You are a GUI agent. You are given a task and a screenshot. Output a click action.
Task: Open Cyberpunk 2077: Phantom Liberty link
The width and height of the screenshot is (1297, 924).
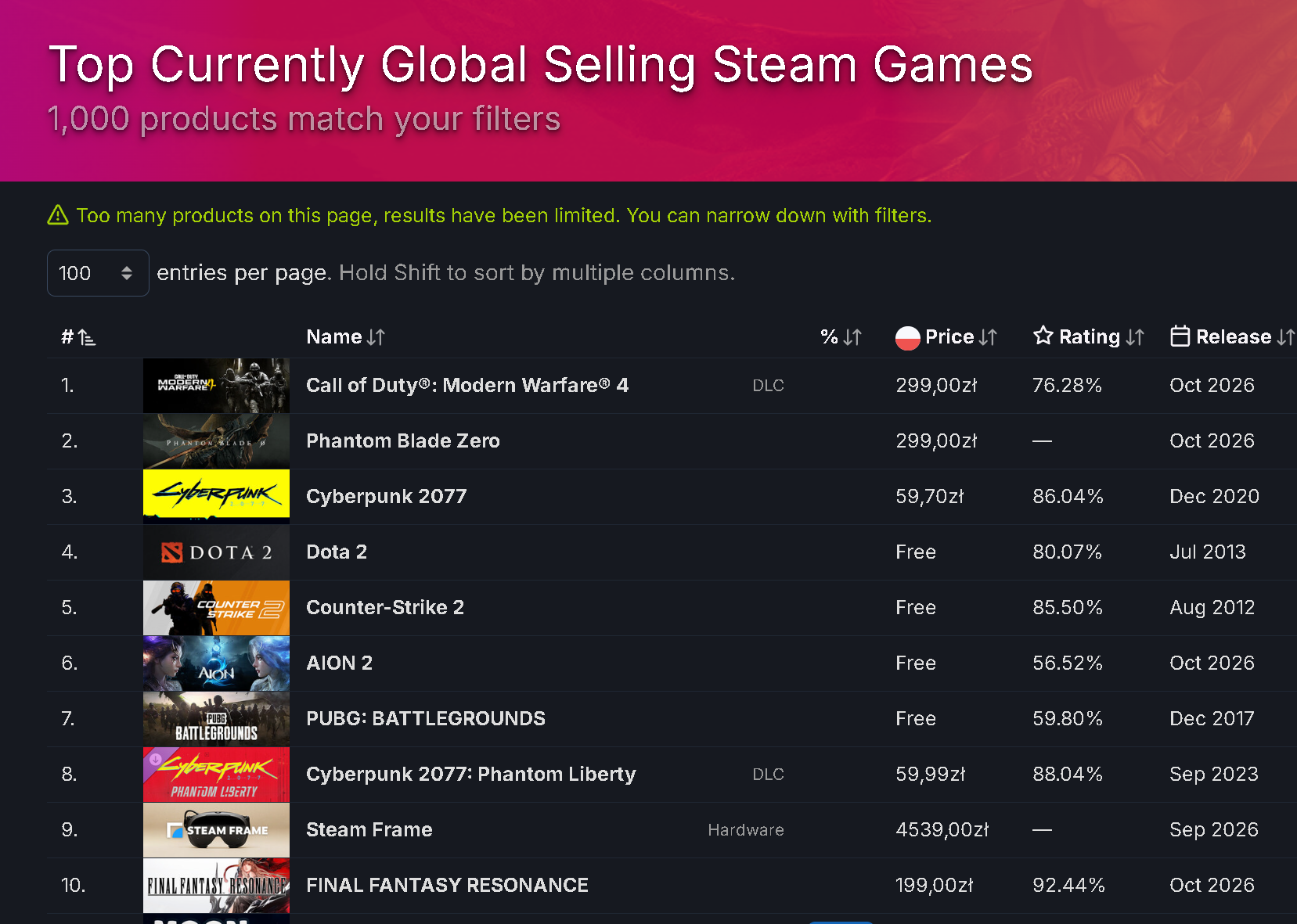pyautogui.click(x=471, y=774)
